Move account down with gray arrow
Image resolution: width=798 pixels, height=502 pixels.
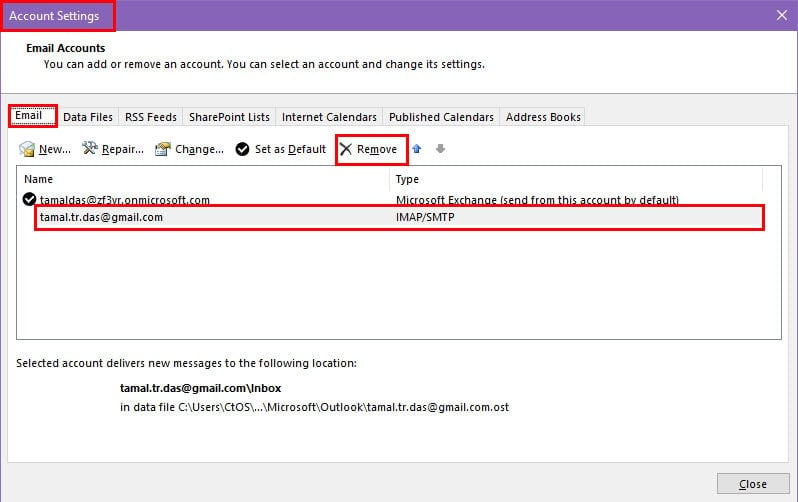click(440, 149)
